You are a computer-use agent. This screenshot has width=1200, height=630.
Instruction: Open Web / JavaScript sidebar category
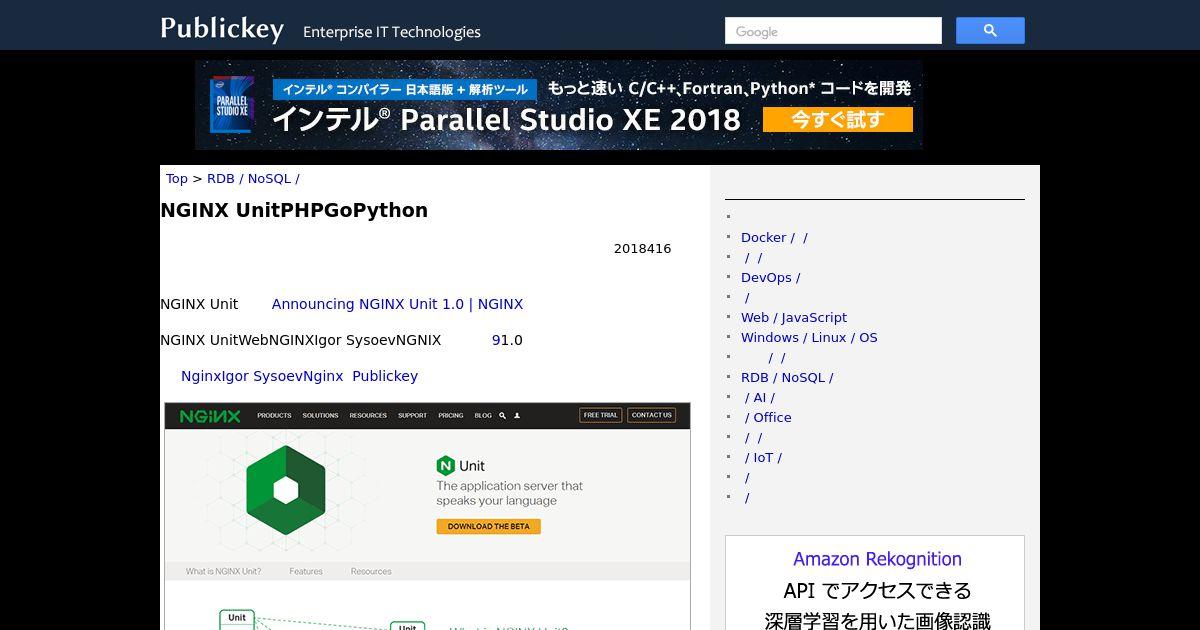[794, 318]
